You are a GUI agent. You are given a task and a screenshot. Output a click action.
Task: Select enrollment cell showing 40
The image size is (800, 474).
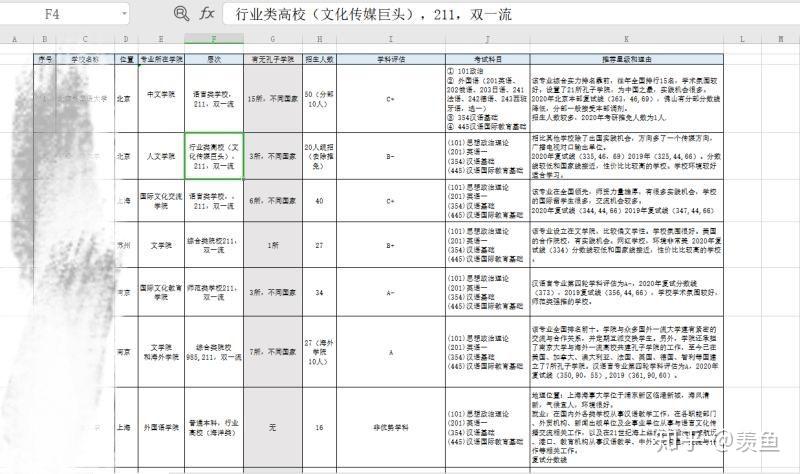point(319,201)
